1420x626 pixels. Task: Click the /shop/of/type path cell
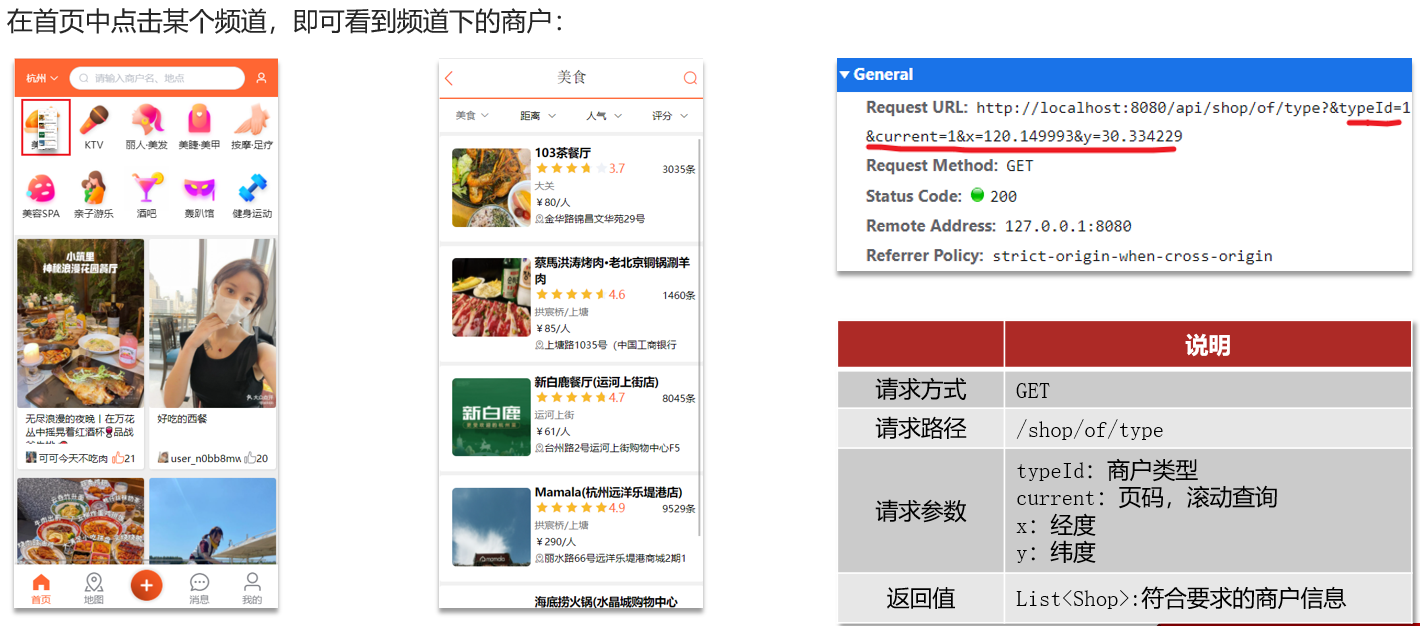click(x=1208, y=430)
